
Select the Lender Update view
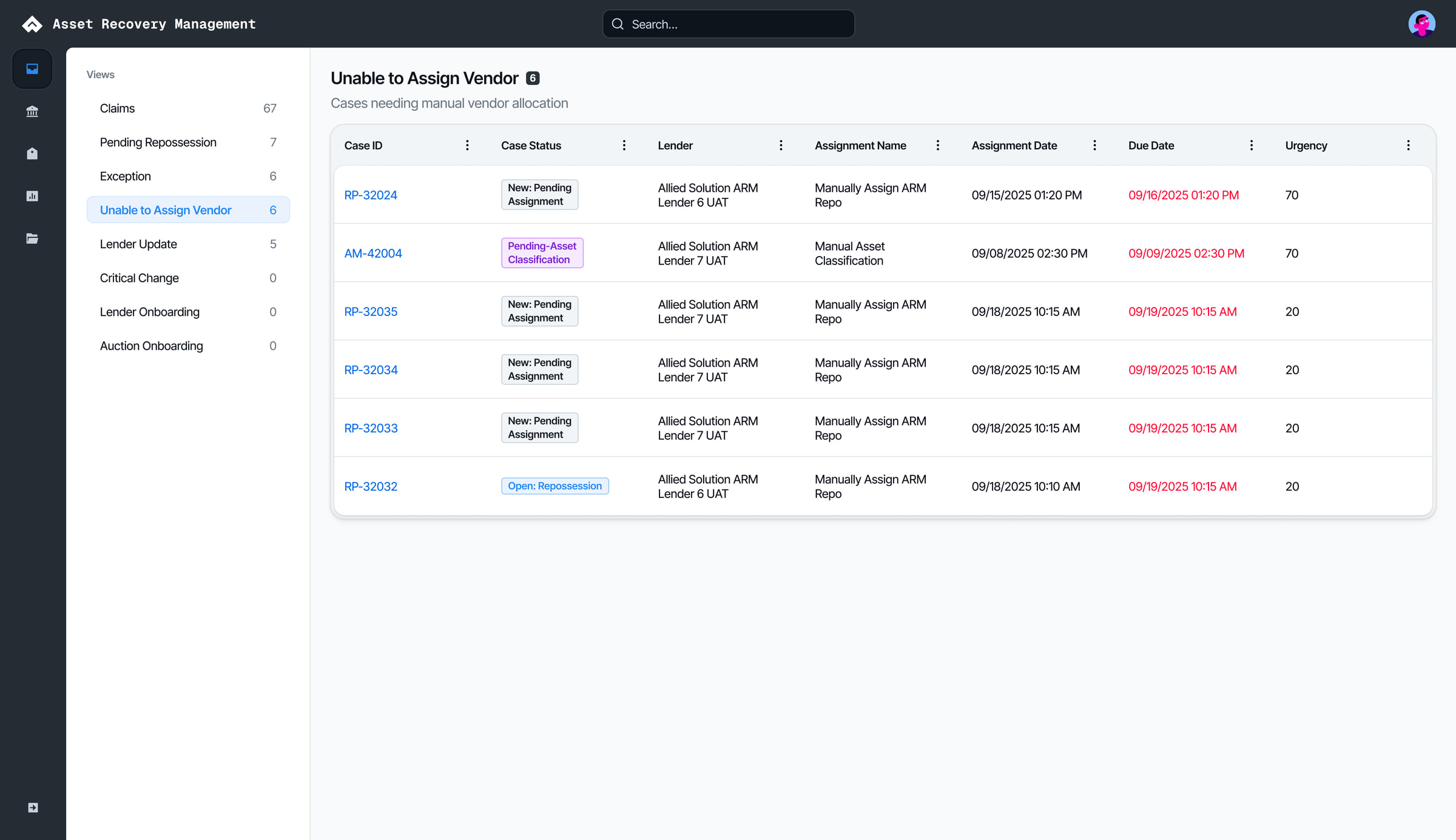(188, 244)
